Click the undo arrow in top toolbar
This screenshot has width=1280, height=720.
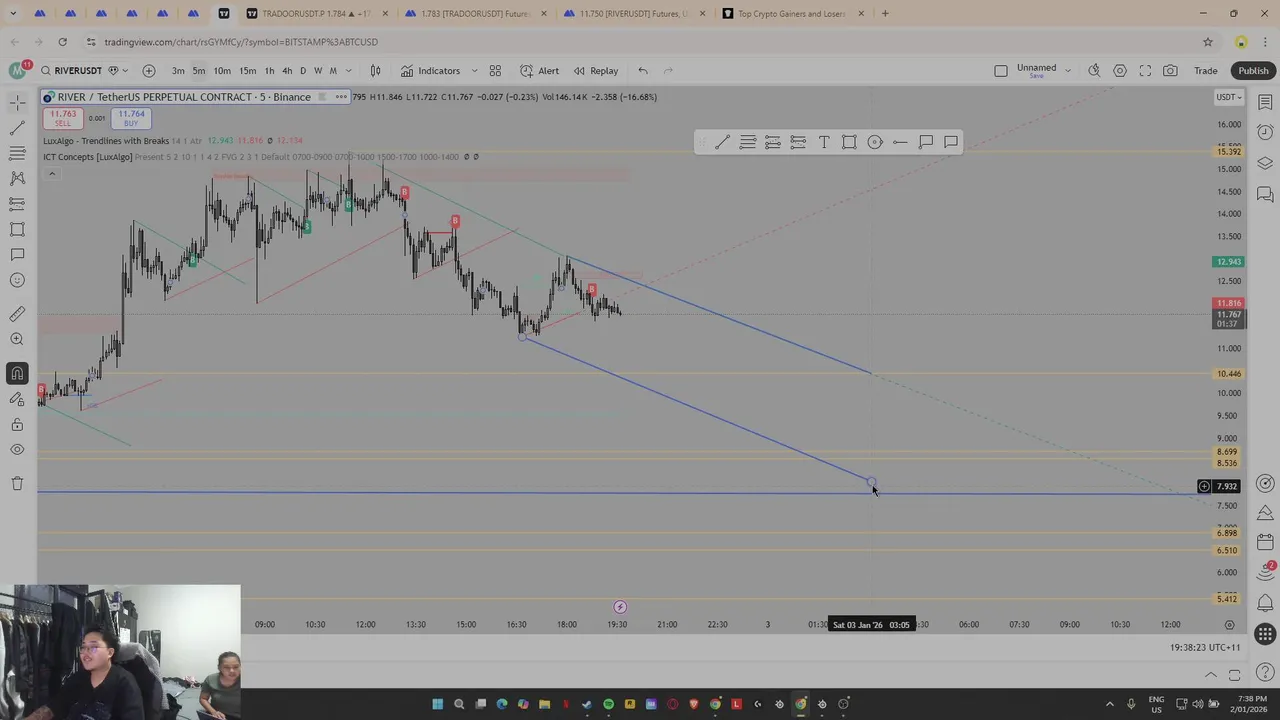point(643,71)
